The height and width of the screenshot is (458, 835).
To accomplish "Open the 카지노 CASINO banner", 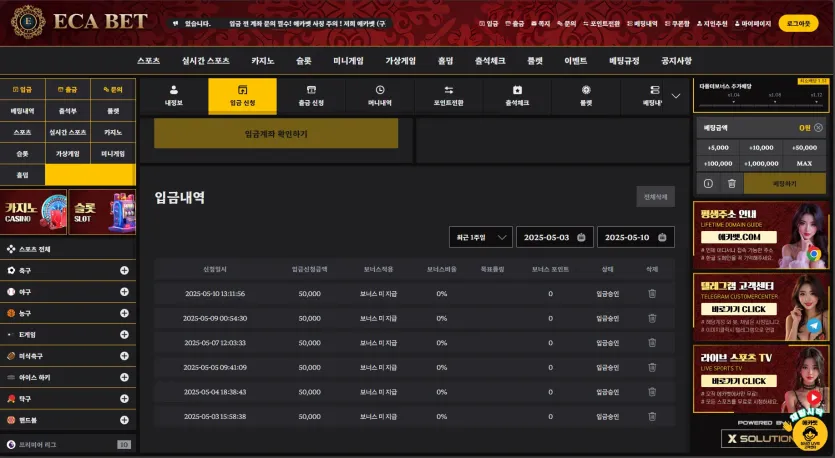I will [33, 212].
